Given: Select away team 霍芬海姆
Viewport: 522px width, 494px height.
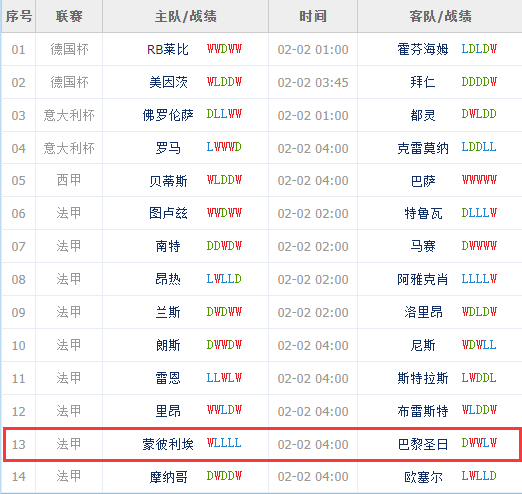Looking at the screenshot, I should point(423,49).
